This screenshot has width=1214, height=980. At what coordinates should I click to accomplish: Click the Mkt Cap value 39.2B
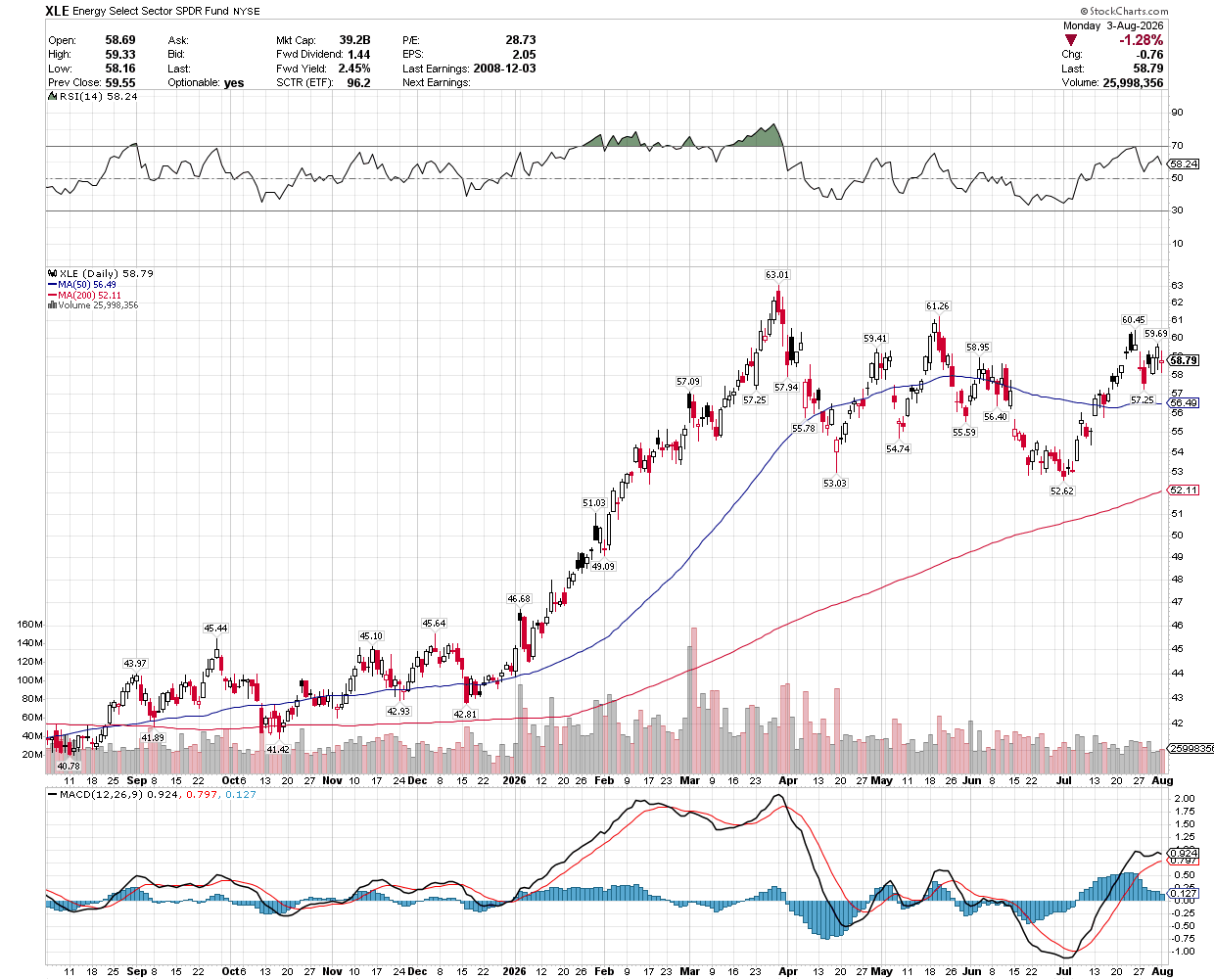pyautogui.click(x=354, y=40)
